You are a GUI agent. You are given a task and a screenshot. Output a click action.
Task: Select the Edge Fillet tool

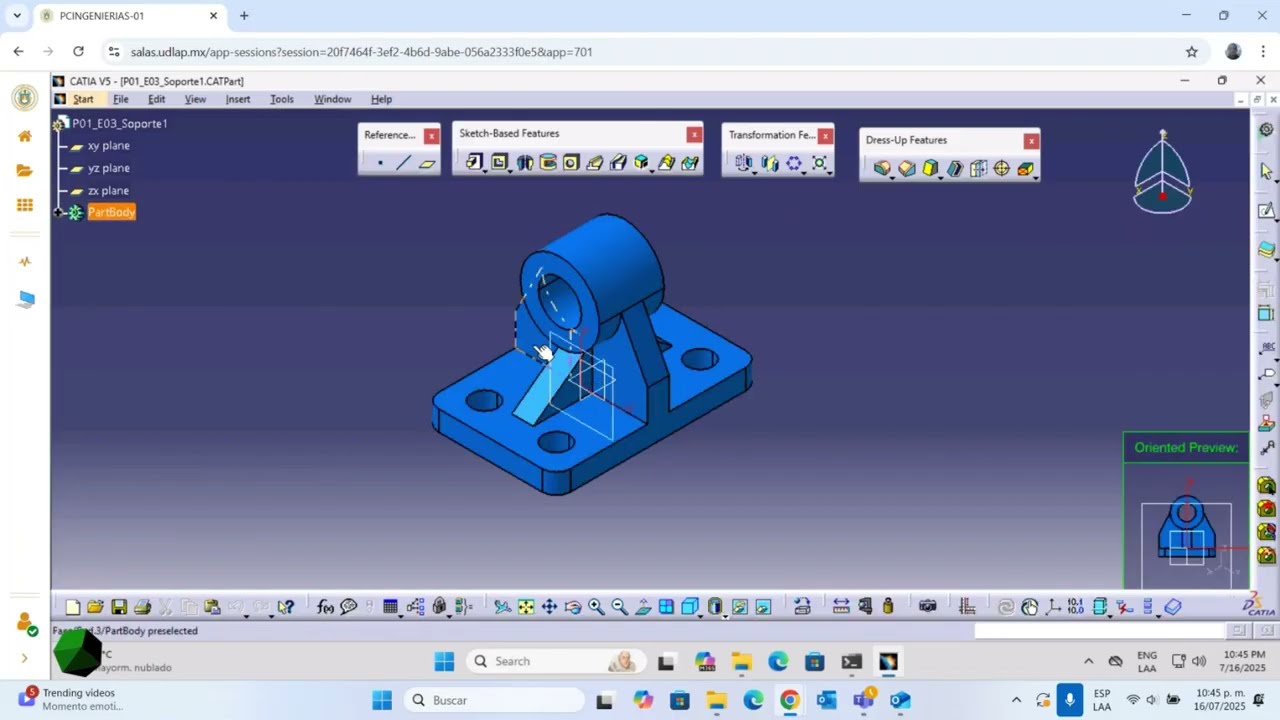point(881,168)
